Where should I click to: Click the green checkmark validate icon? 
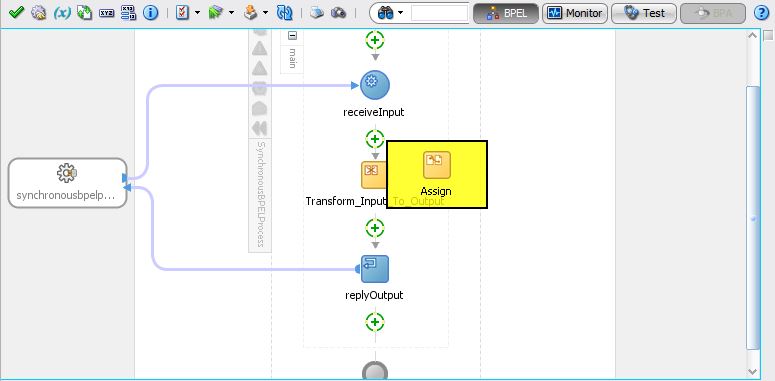pos(16,12)
